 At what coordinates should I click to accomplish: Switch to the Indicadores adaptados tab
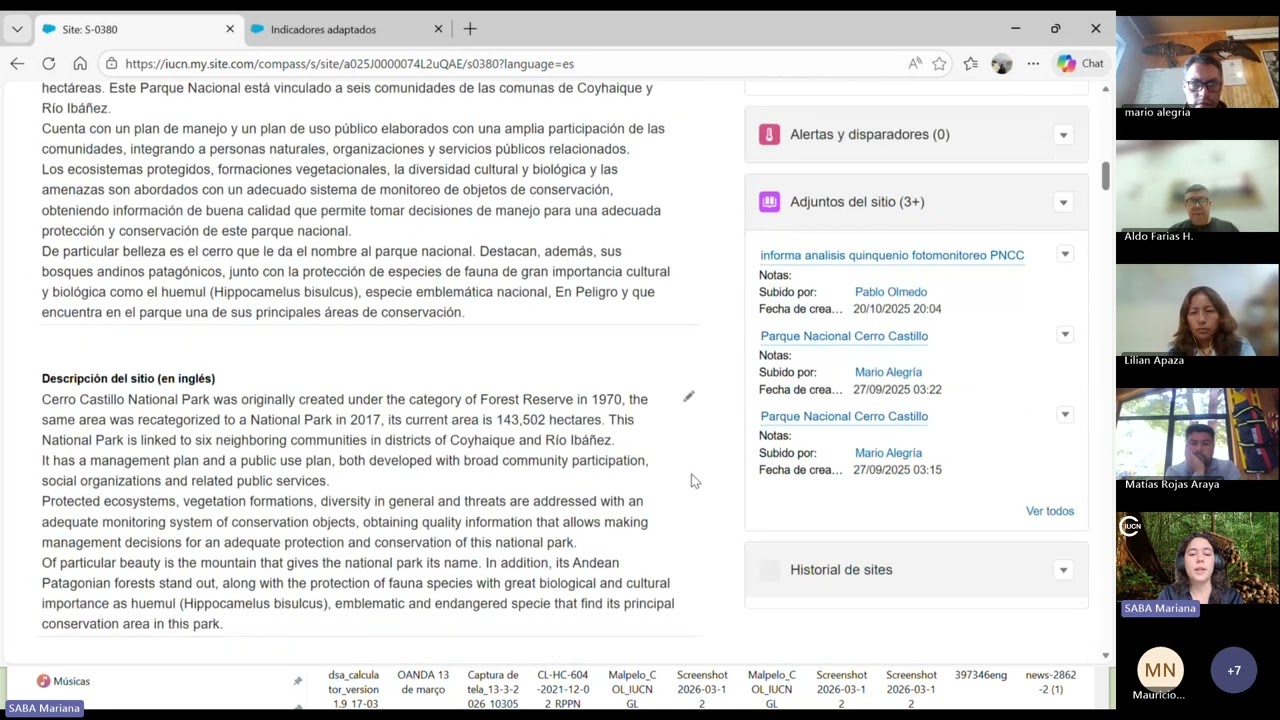[346, 29]
